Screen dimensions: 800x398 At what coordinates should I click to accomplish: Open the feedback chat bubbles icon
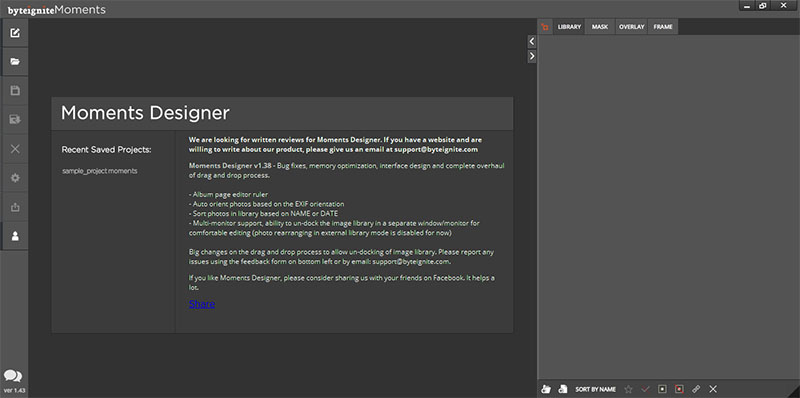(x=13, y=376)
